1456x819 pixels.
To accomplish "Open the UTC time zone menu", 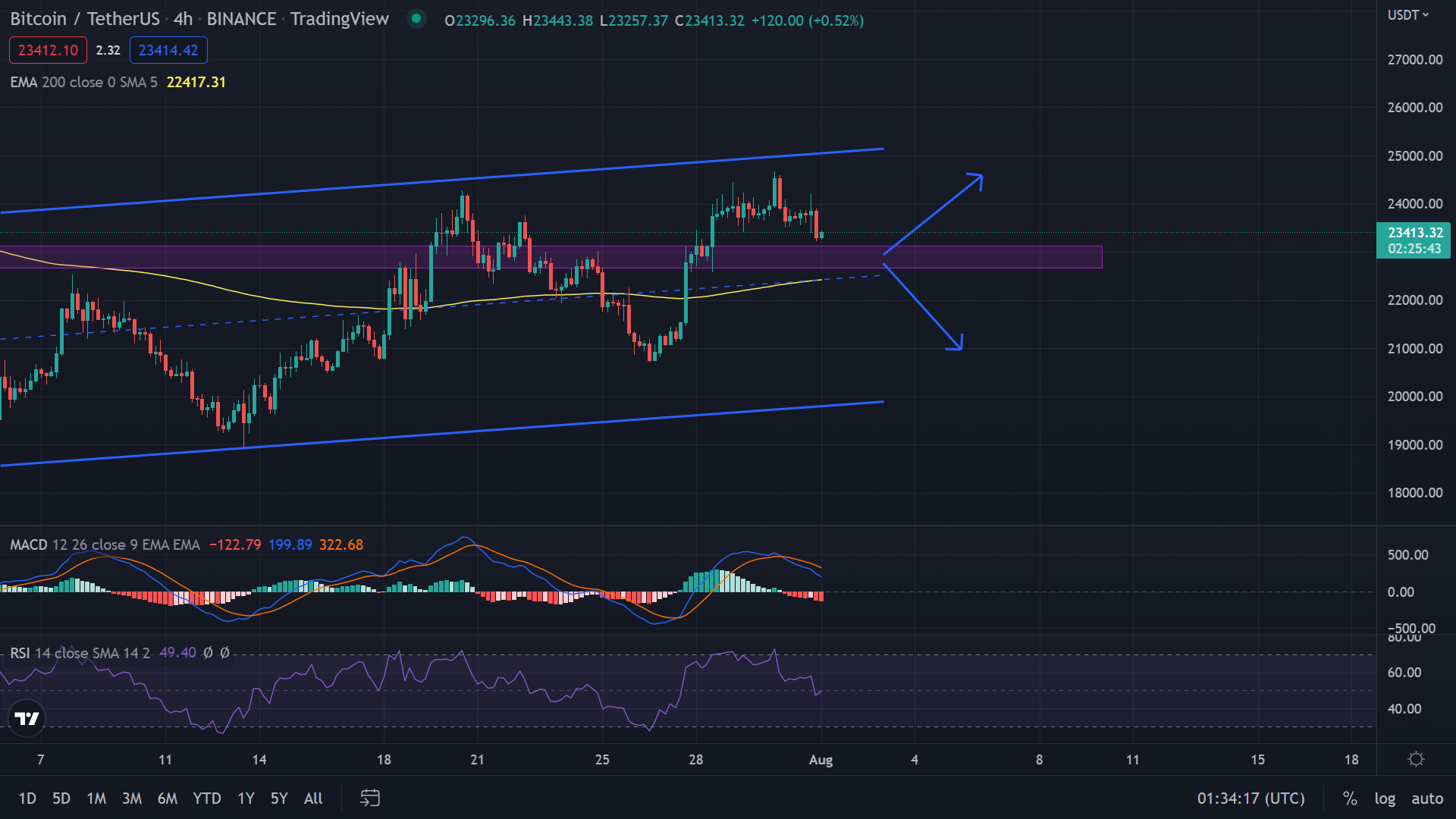I will pyautogui.click(x=1251, y=798).
